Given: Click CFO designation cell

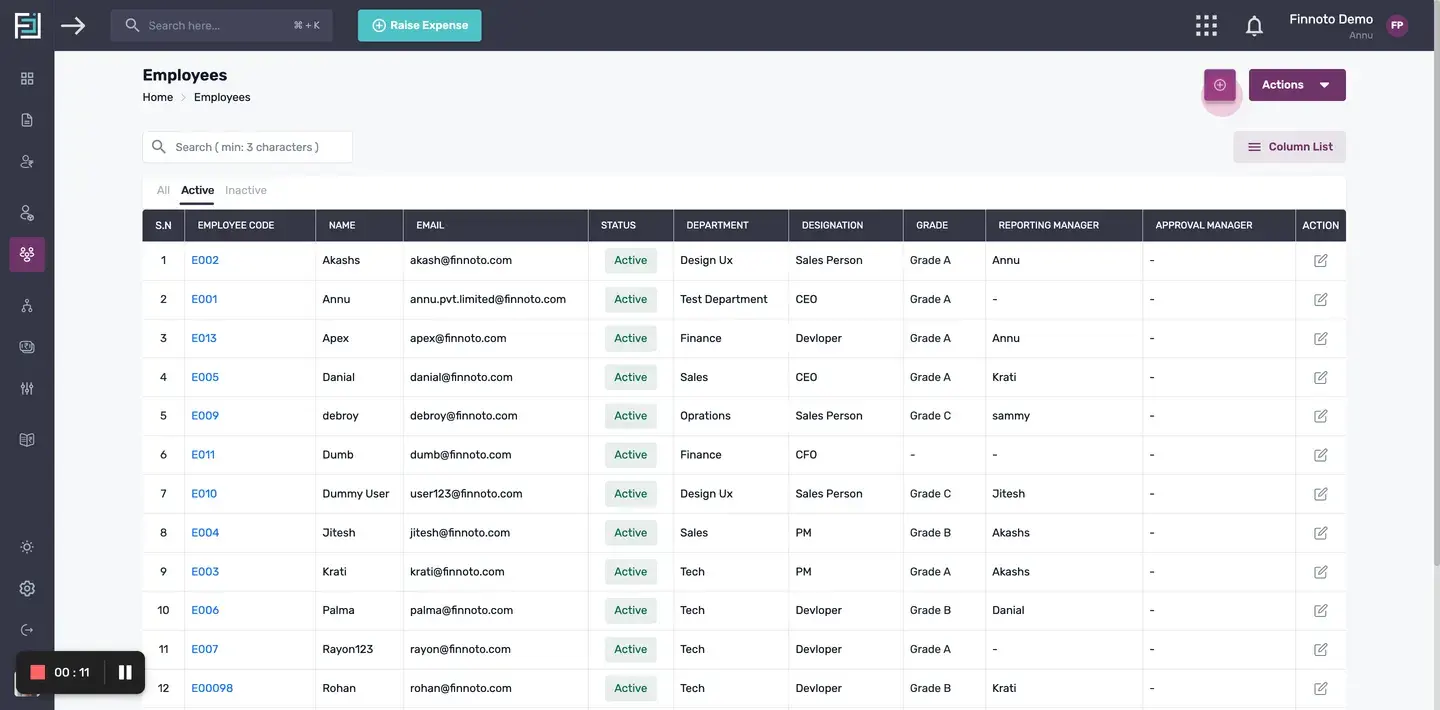Looking at the screenshot, I should point(806,455).
